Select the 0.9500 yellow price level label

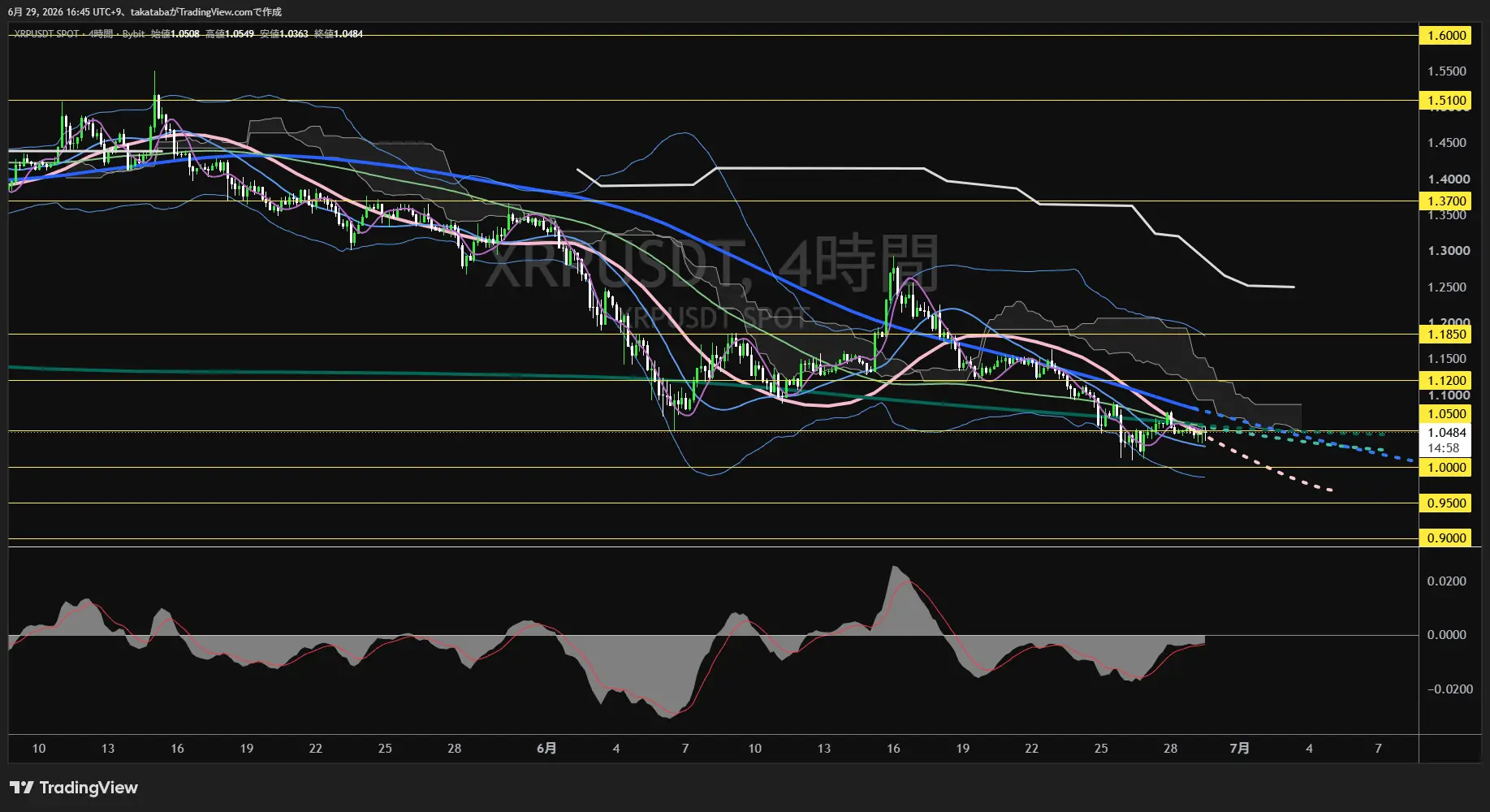(1446, 503)
